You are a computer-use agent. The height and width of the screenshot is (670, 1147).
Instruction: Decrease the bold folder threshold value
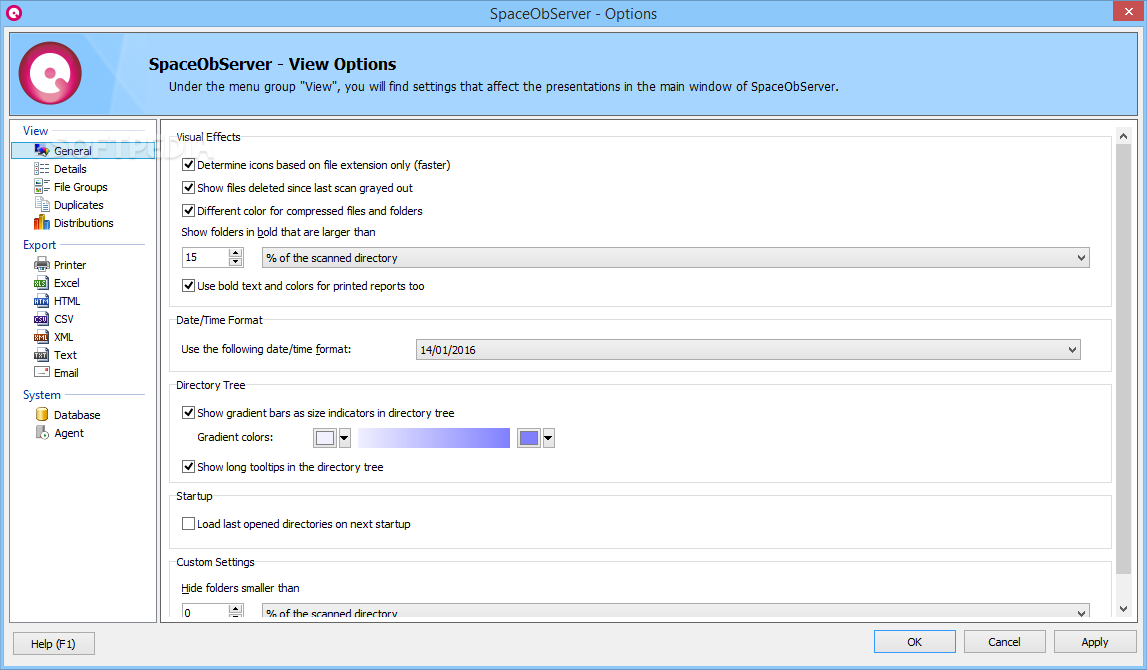tap(235, 262)
